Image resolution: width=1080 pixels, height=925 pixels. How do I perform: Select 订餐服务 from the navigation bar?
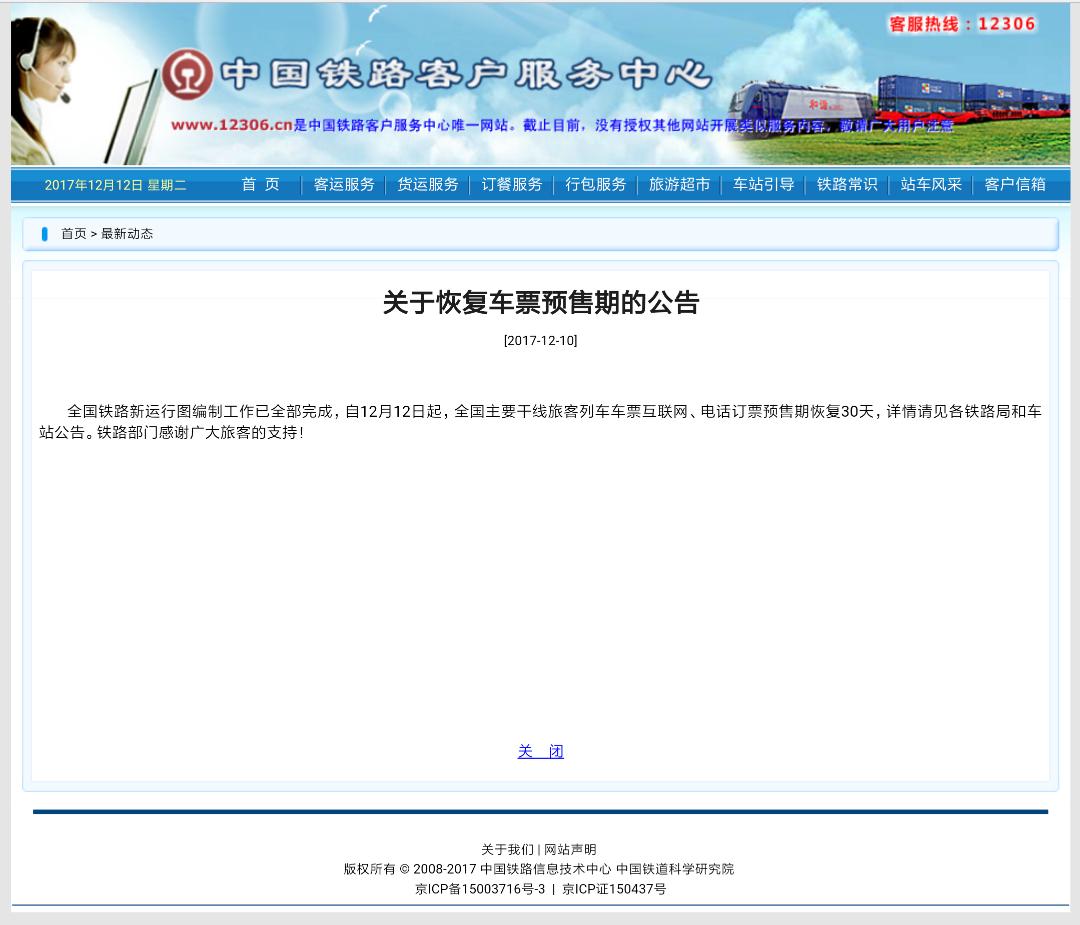[511, 184]
